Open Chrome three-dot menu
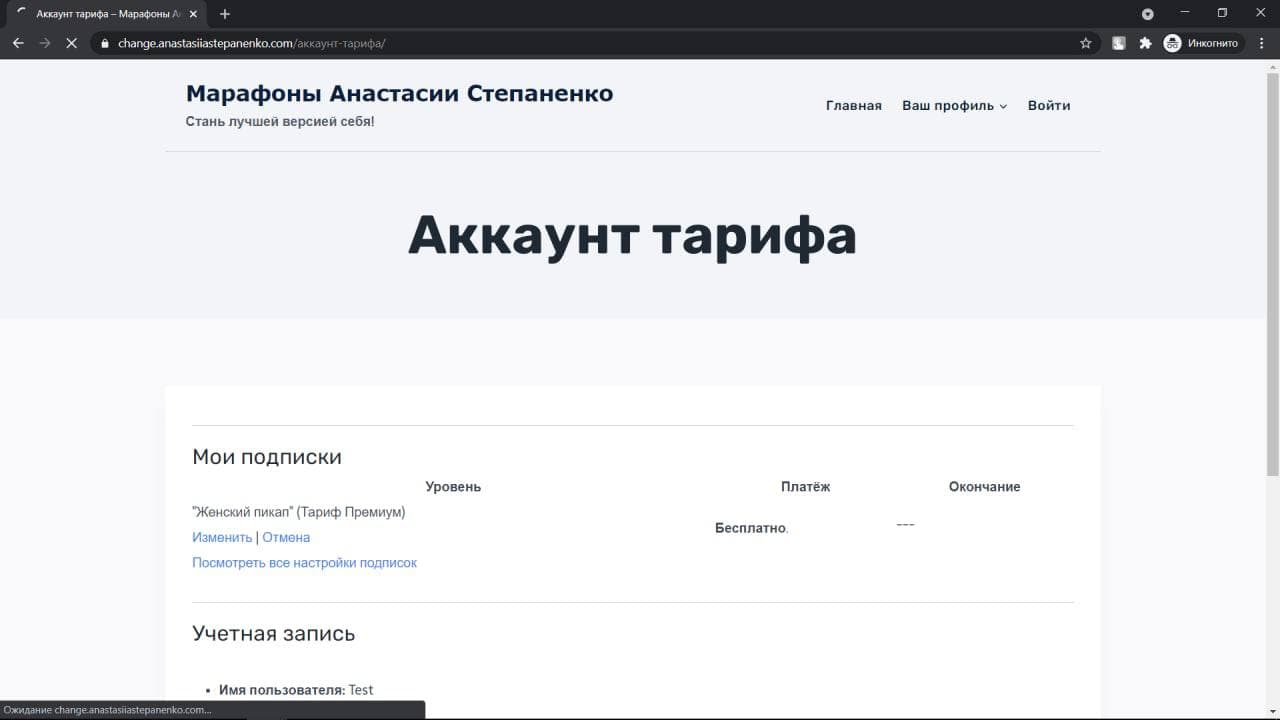This screenshot has width=1280, height=720. click(1261, 43)
